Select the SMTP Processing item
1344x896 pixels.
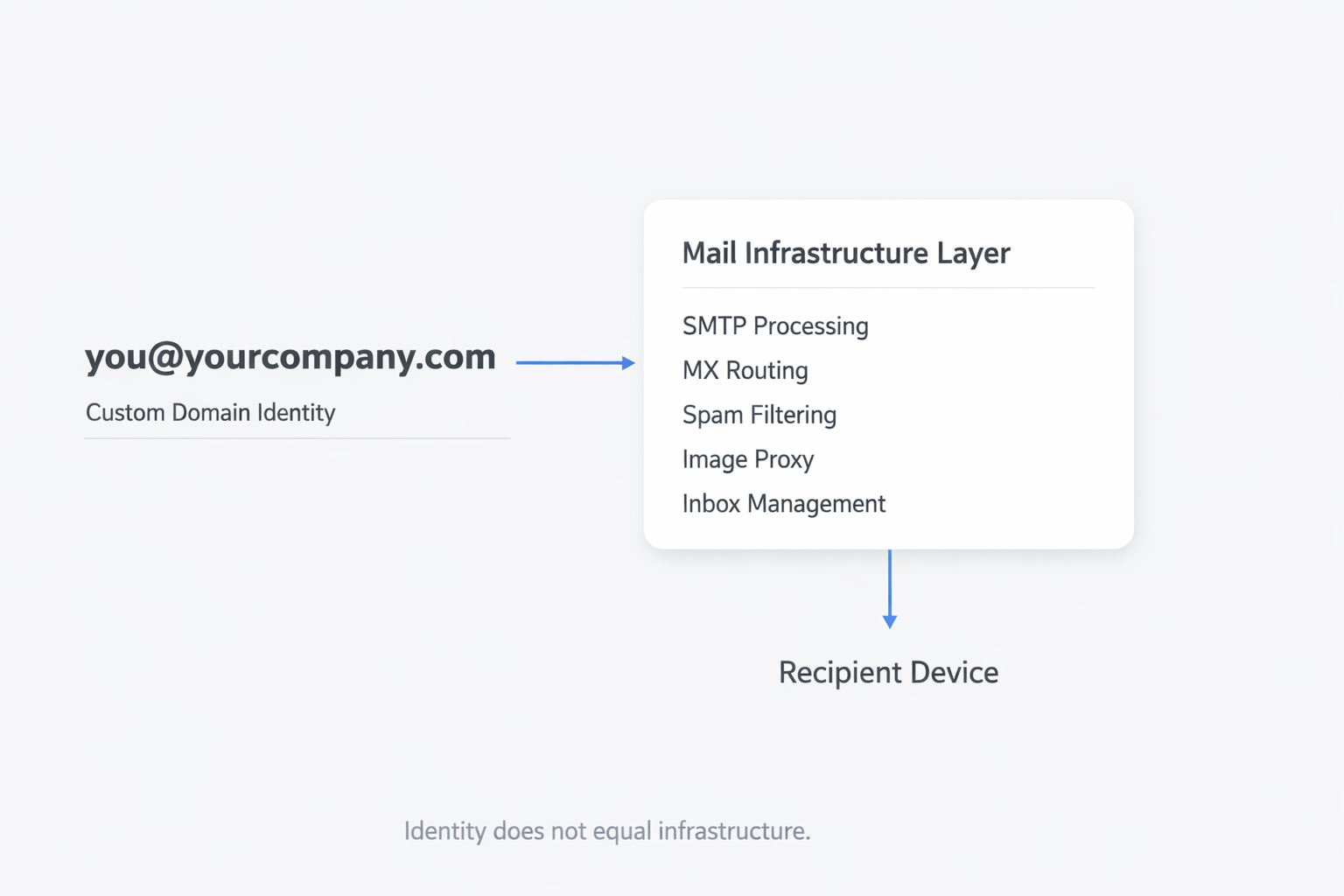(775, 325)
